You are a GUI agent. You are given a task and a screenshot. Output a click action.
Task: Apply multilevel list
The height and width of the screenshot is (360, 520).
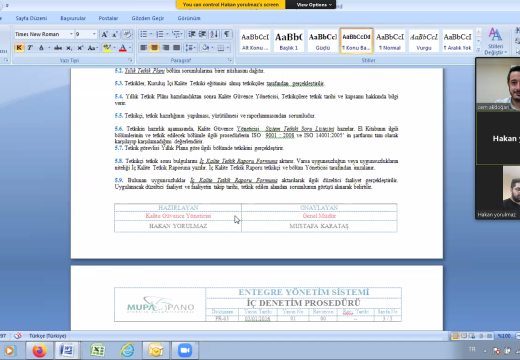(x=176, y=34)
